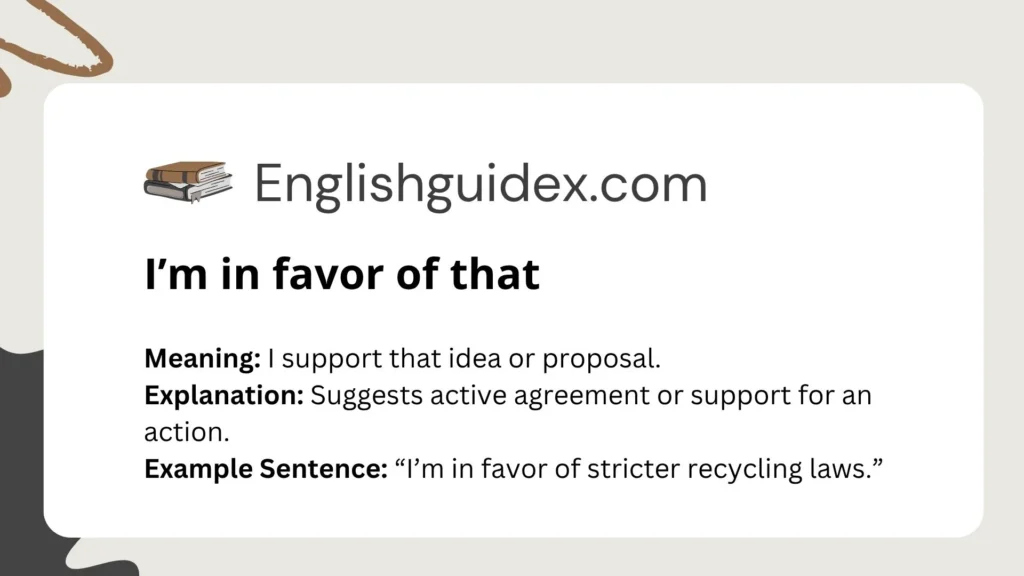Image resolution: width=1024 pixels, height=576 pixels.
Task: Click the stacked books logo icon
Action: pyautogui.click(x=188, y=184)
